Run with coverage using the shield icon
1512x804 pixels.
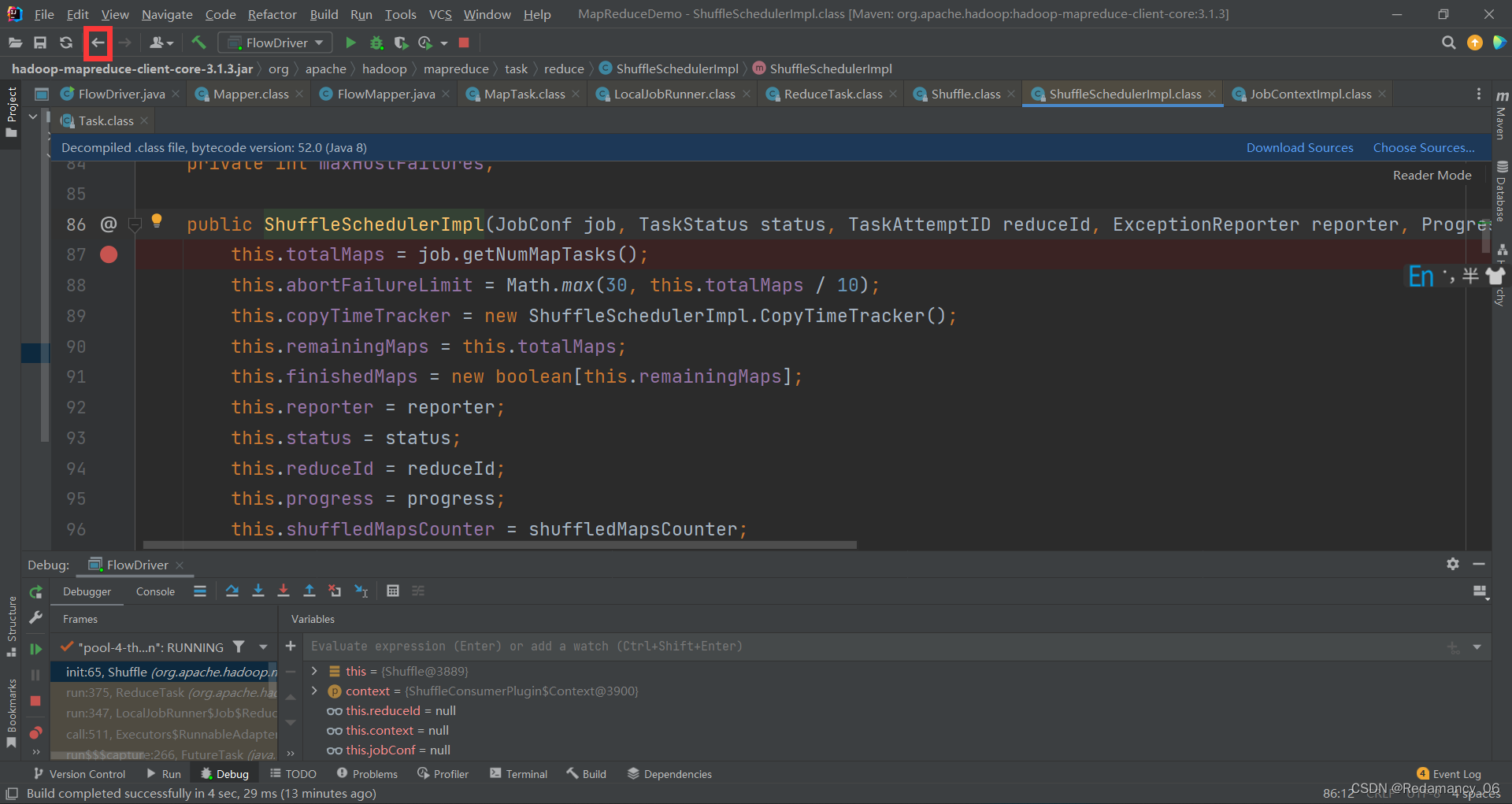click(x=401, y=43)
